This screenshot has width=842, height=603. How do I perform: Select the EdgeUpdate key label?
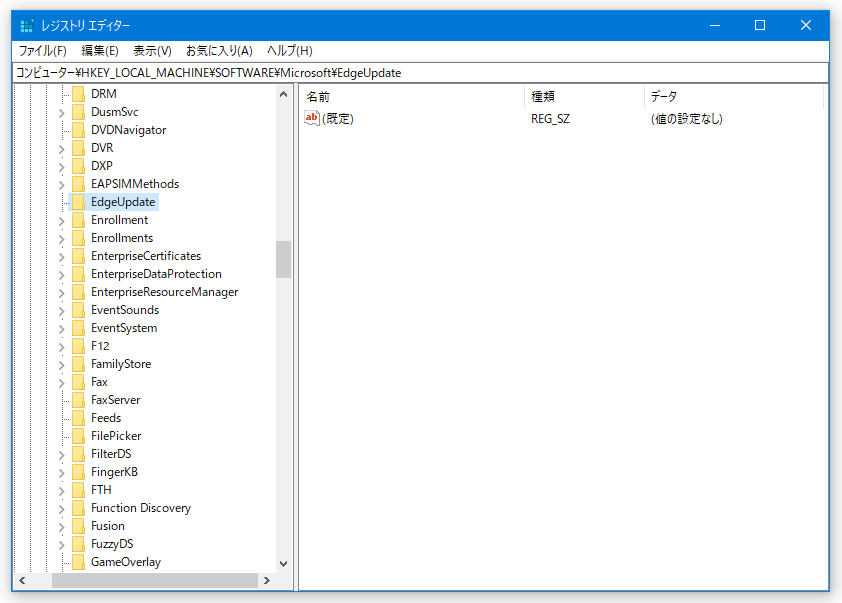coord(123,202)
